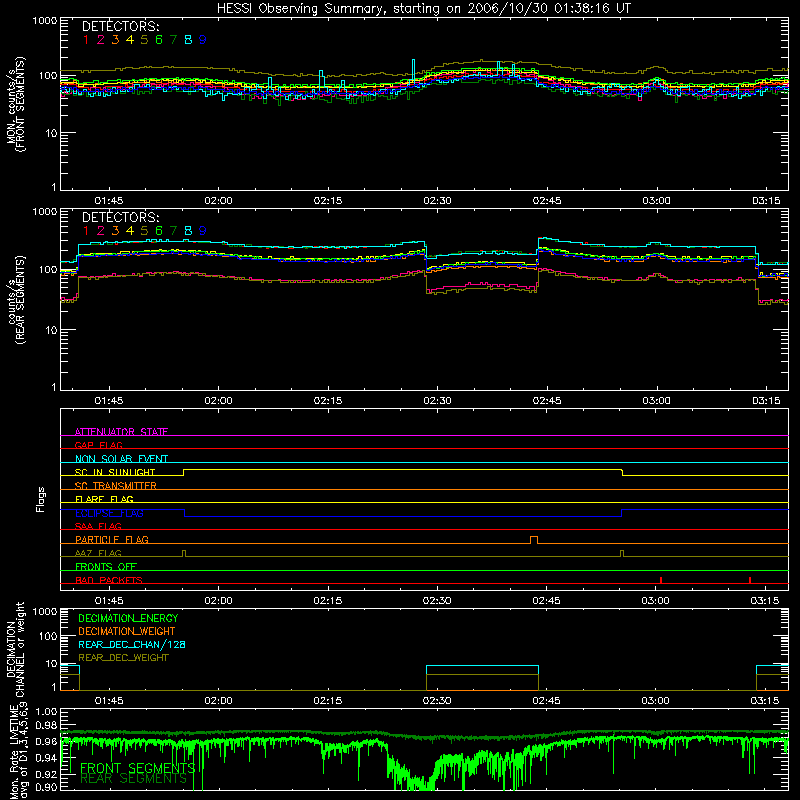Click yellow detector 4 in front segments legend
This screenshot has width=800, height=800.
[130, 40]
